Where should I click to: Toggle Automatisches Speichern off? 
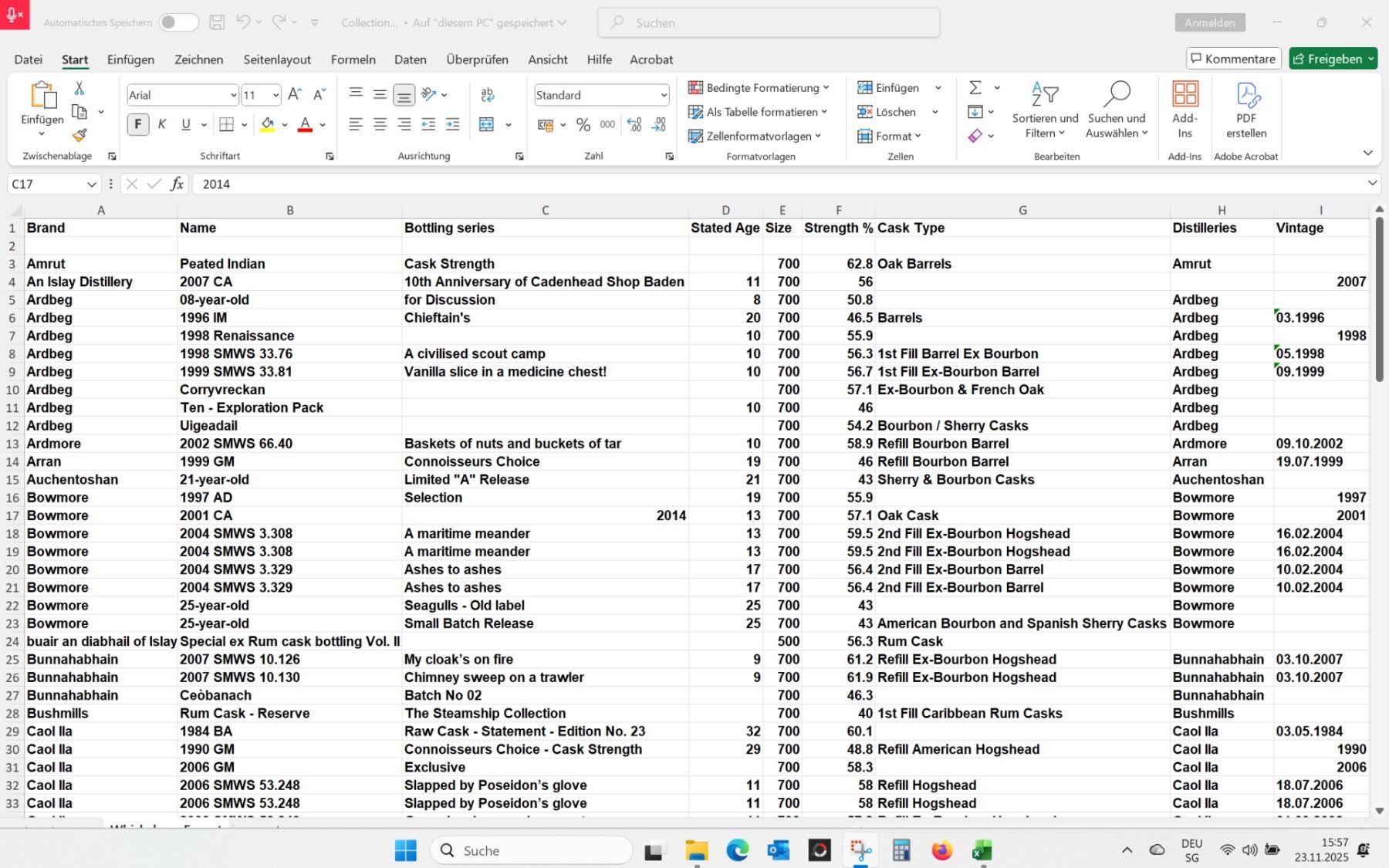tap(178, 22)
